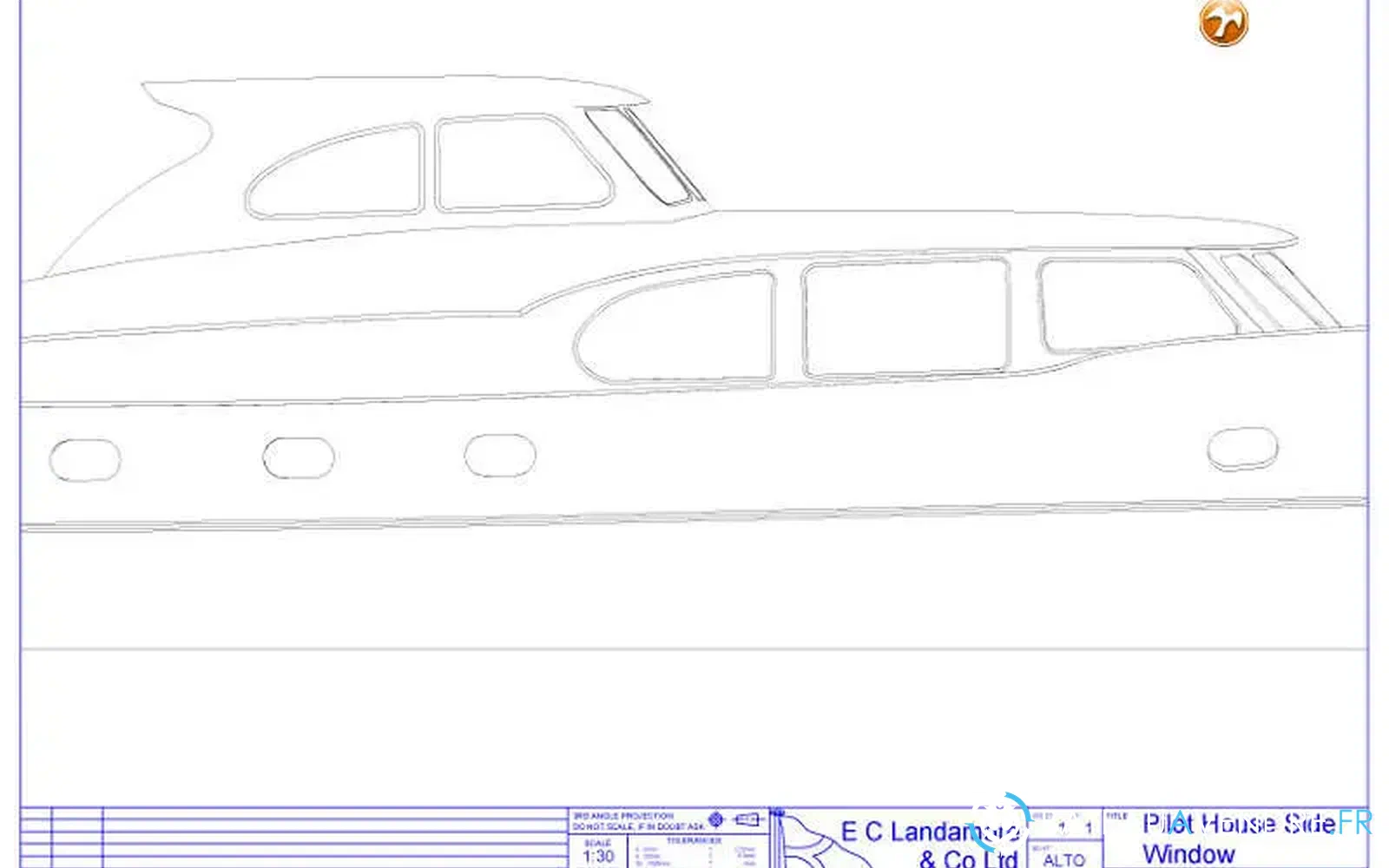Click the '3RD ANGLE PROJECTION' note
This screenshot has height=868, width=1389.
coord(623,816)
